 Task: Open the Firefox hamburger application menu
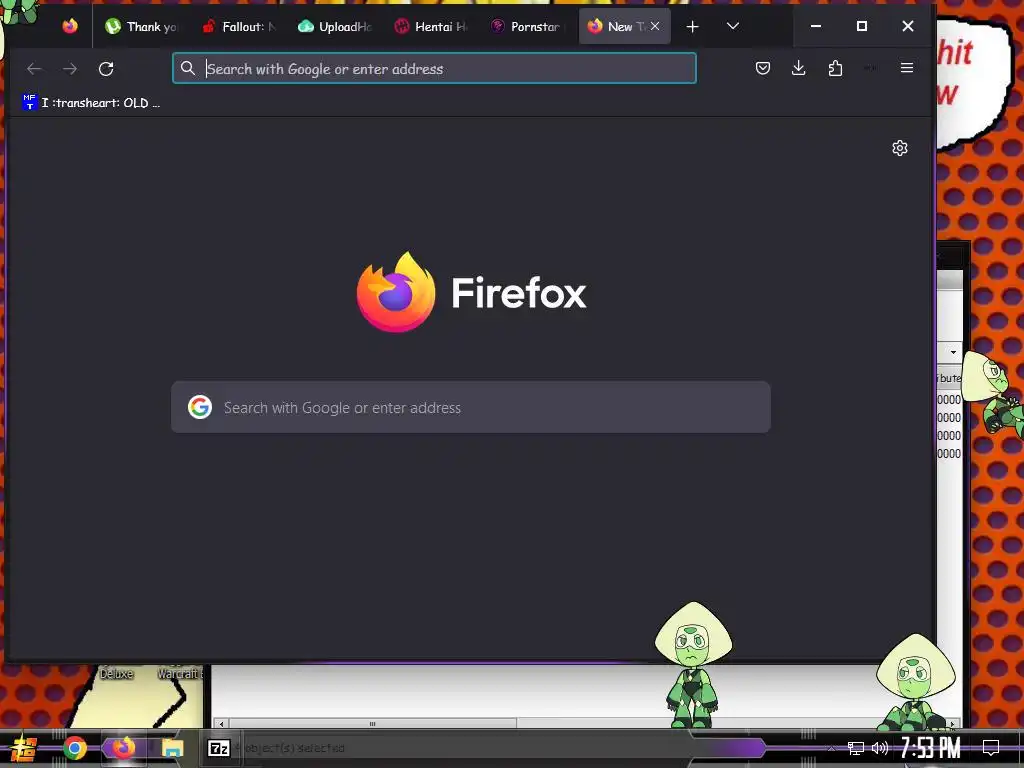(x=906, y=68)
